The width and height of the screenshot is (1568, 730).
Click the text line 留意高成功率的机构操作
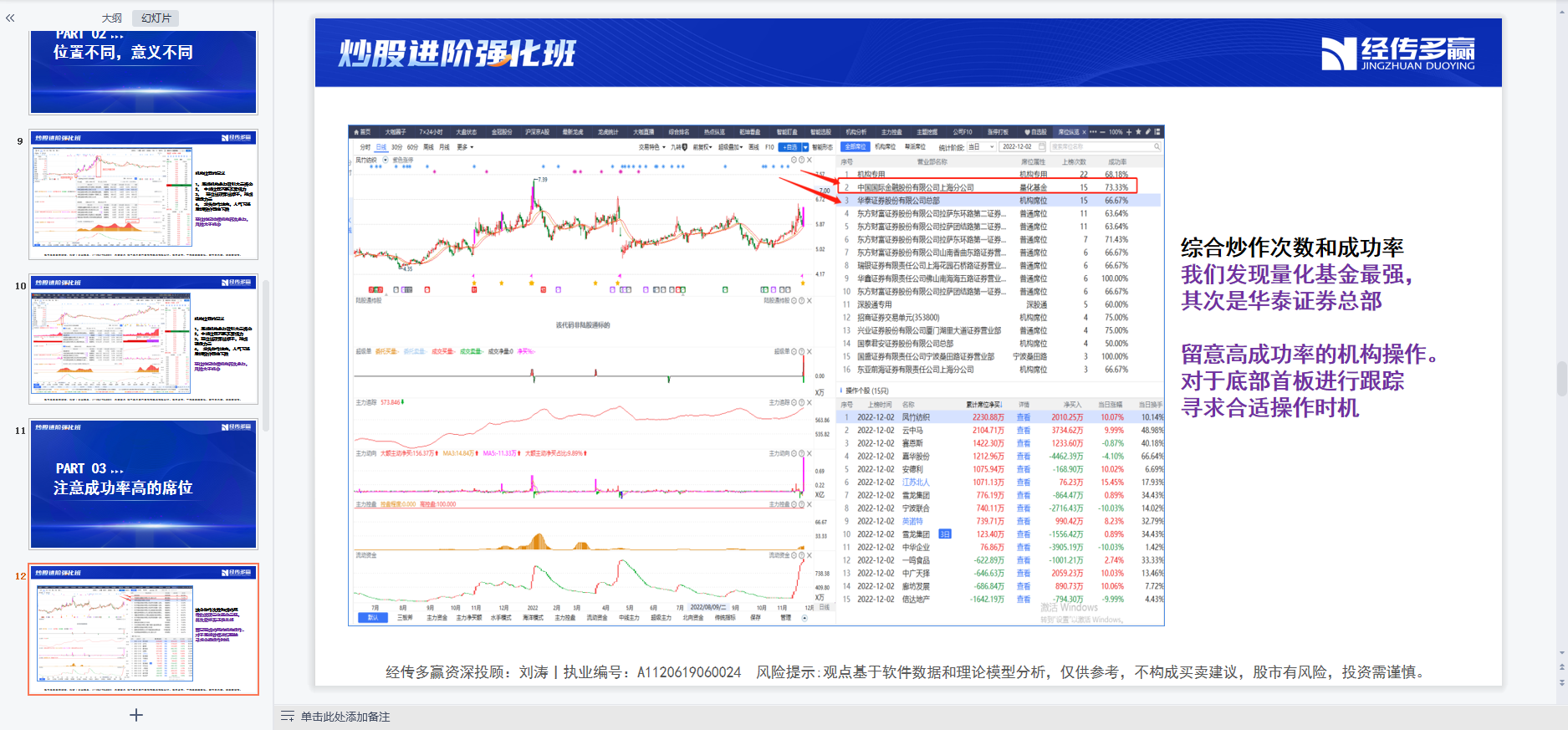coord(1309,355)
